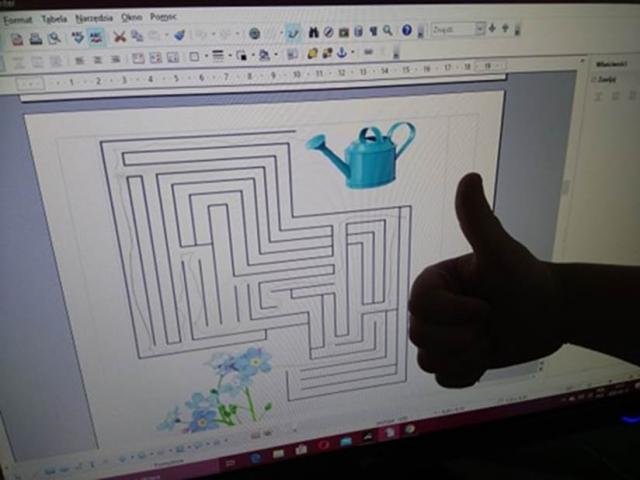Click the blue flowers picture in the document
The height and width of the screenshot is (480, 640).
[x=225, y=390]
